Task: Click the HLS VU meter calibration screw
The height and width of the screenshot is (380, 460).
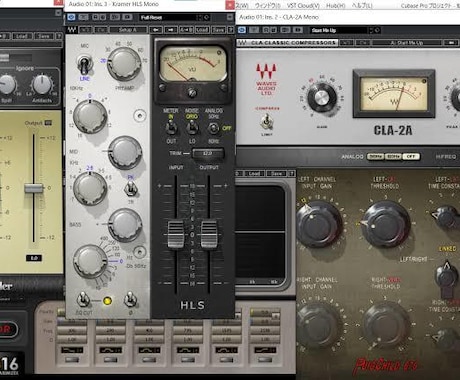Action: (x=192, y=93)
